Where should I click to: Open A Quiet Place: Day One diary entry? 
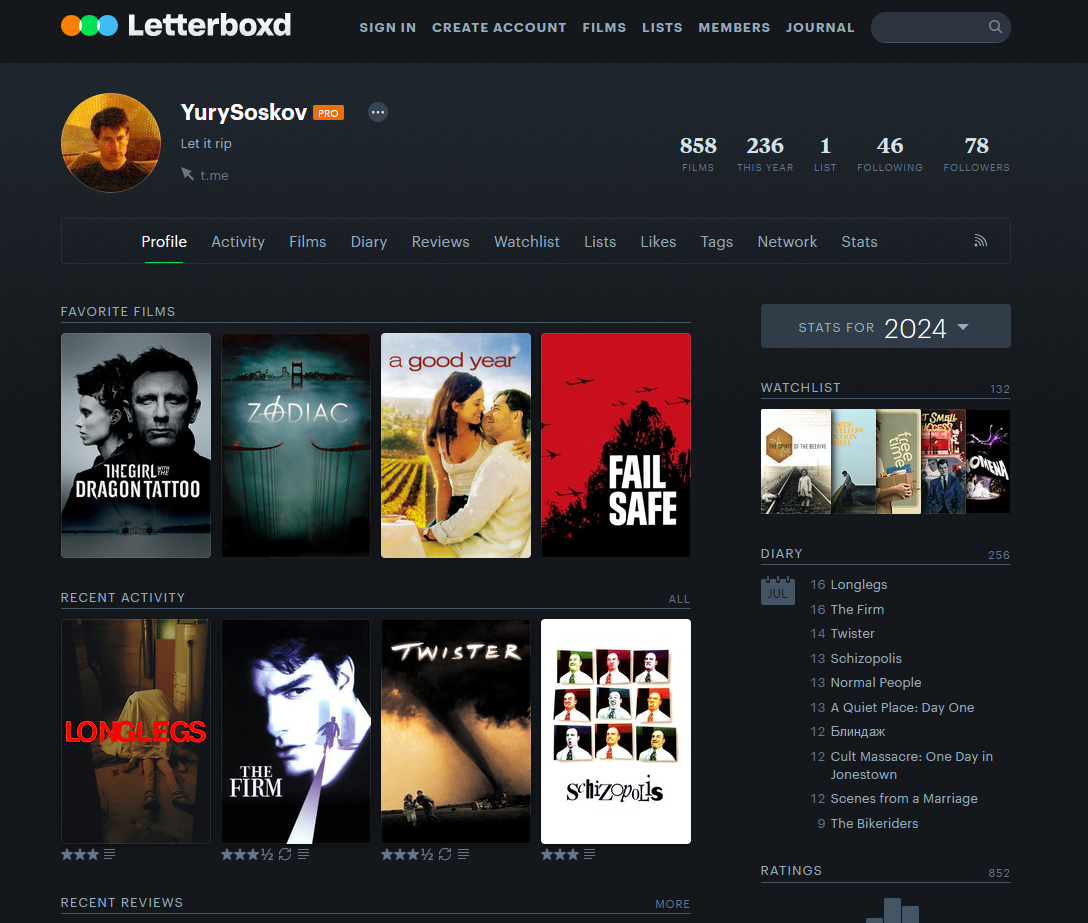click(902, 707)
